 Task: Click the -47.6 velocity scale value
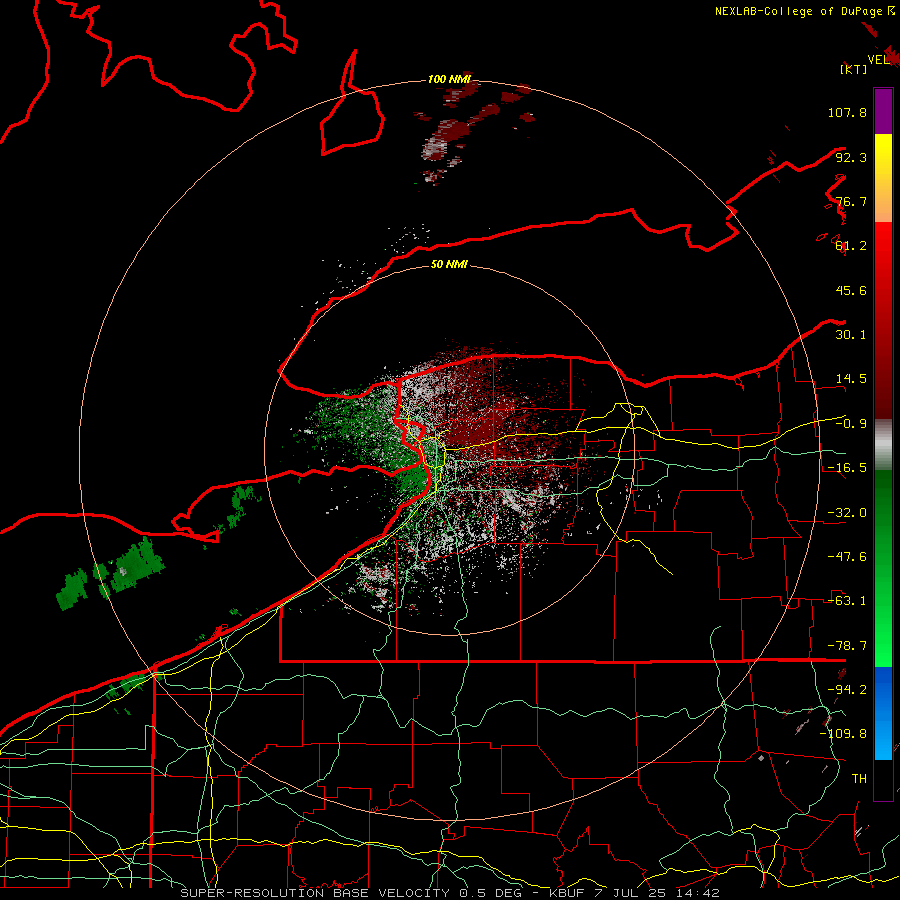[x=847, y=557]
